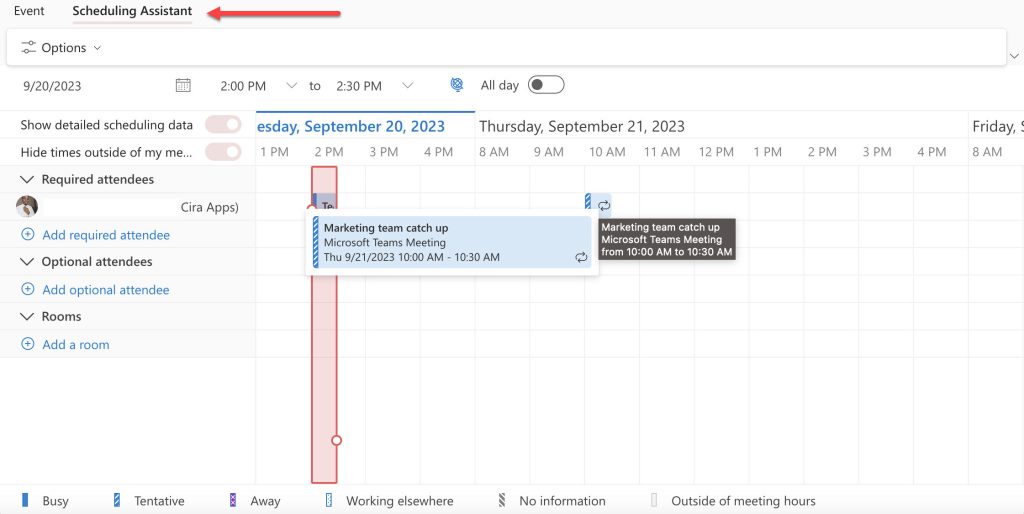Viewport: 1024px width, 514px height.
Task: Click the attendee profile picture
Action: tap(27, 207)
